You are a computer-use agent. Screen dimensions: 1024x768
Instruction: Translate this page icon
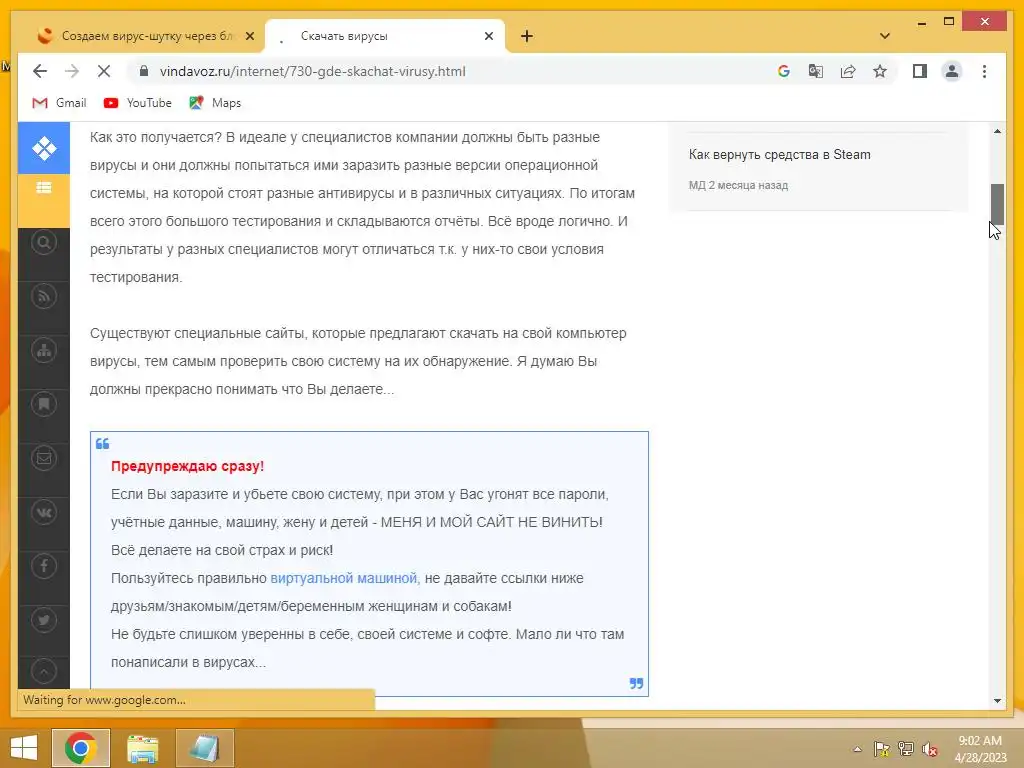(x=816, y=71)
